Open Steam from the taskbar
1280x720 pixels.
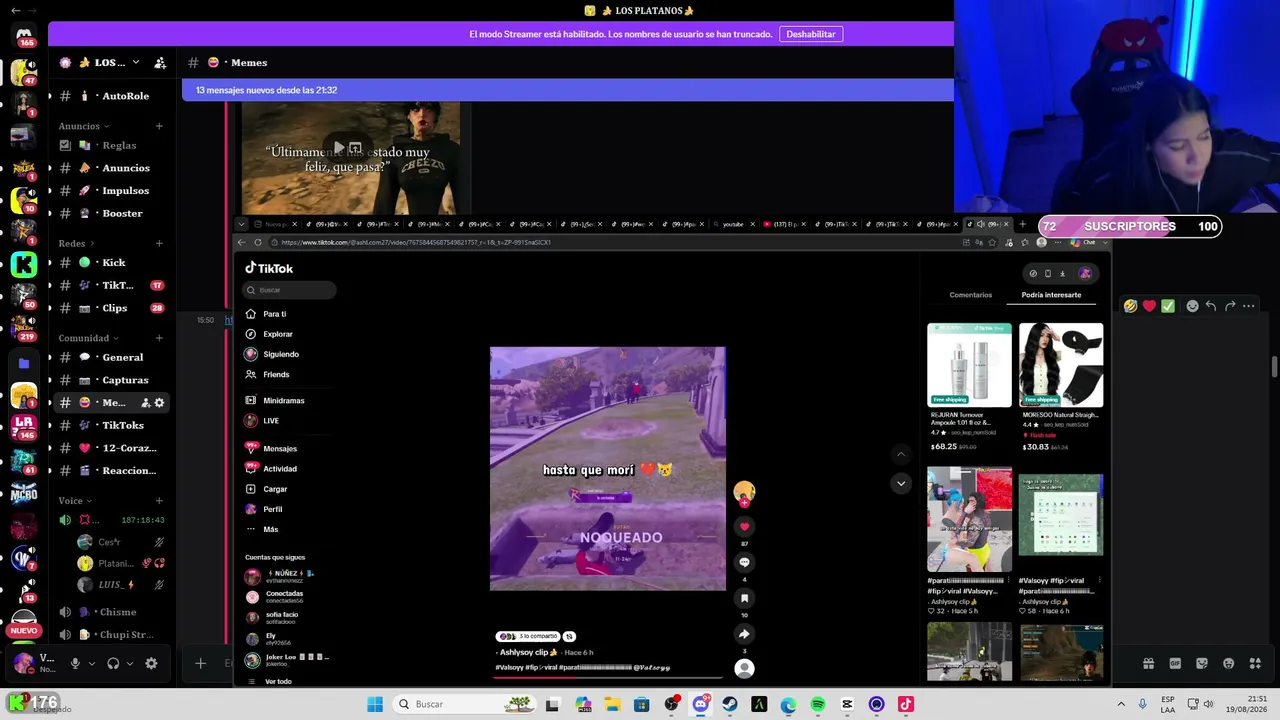pyautogui.click(x=730, y=704)
